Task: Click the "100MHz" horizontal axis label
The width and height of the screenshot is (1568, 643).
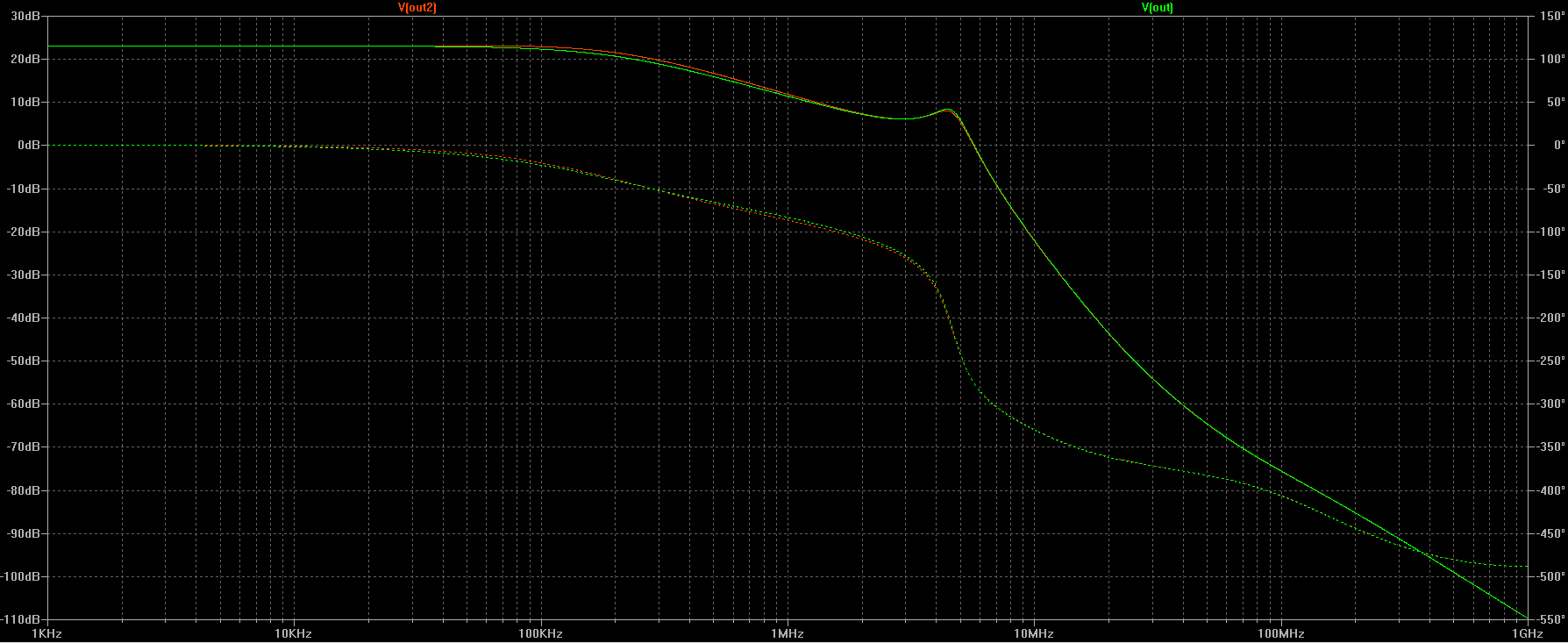Action: coord(1281,633)
